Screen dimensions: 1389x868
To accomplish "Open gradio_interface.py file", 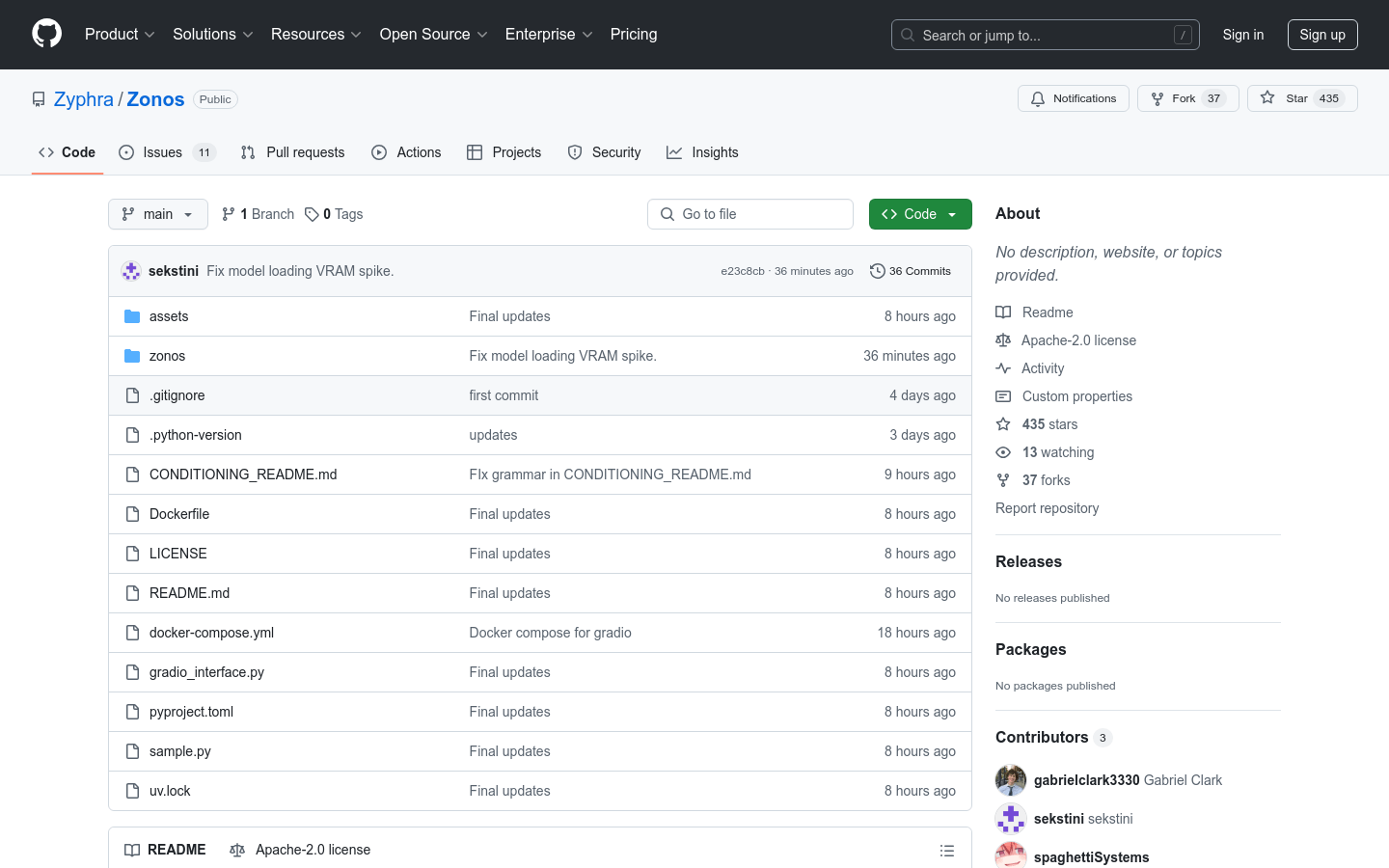I will click(x=206, y=672).
